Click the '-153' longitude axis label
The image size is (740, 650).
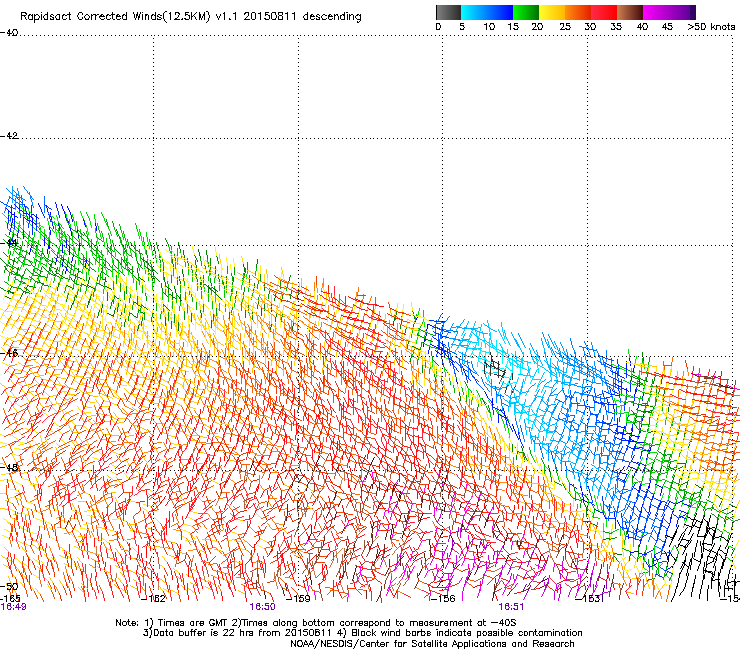(x=588, y=599)
